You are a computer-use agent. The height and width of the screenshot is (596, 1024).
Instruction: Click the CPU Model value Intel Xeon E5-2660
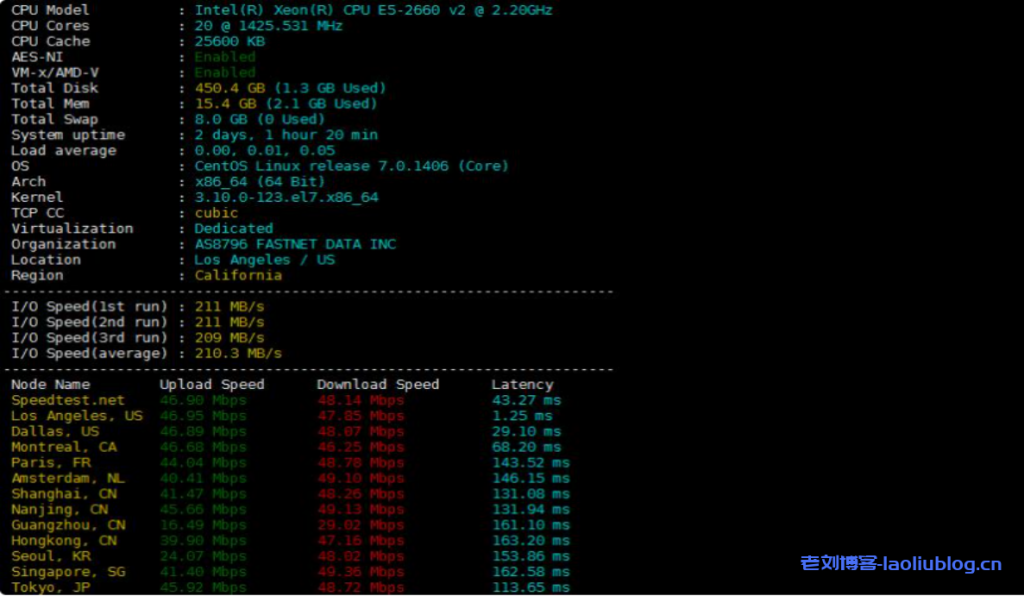tap(373, 10)
